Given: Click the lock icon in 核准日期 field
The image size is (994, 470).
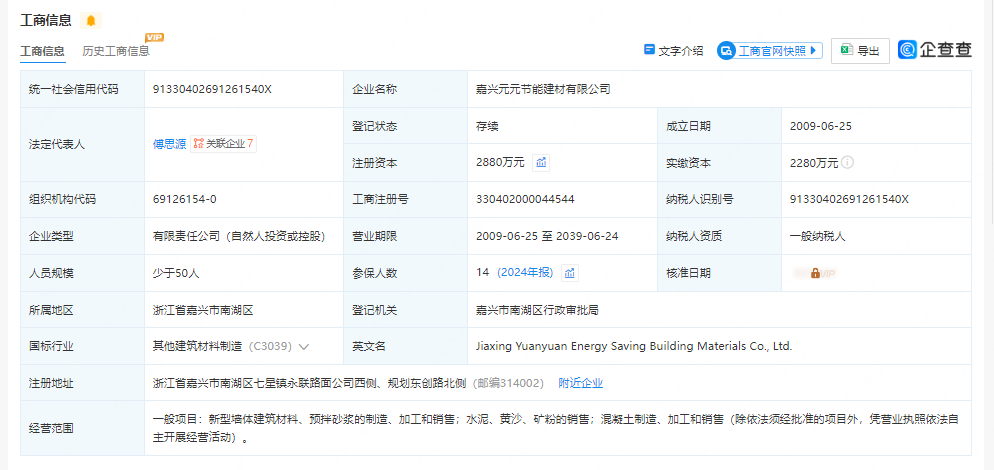Looking at the screenshot, I should pos(815,272).
